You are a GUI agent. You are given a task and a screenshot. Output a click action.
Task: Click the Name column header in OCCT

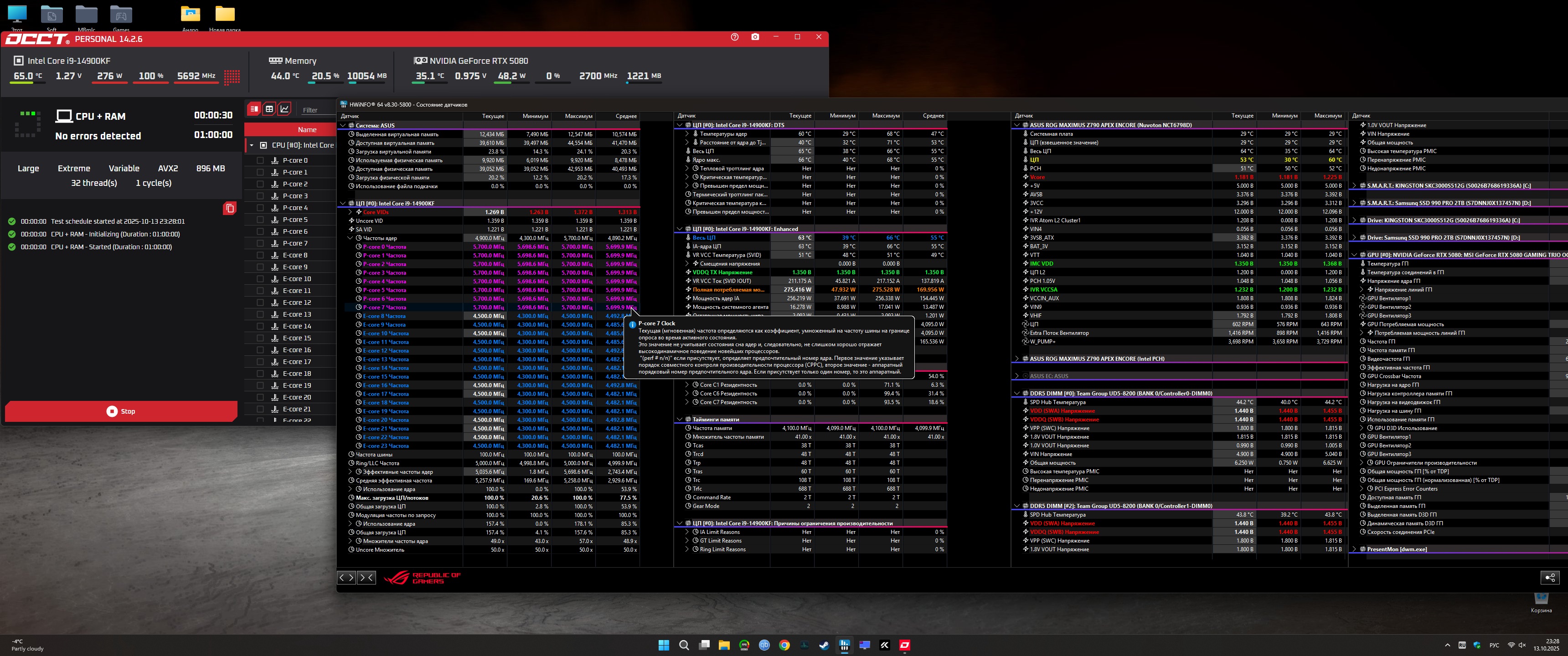click(x=307, y=130)
